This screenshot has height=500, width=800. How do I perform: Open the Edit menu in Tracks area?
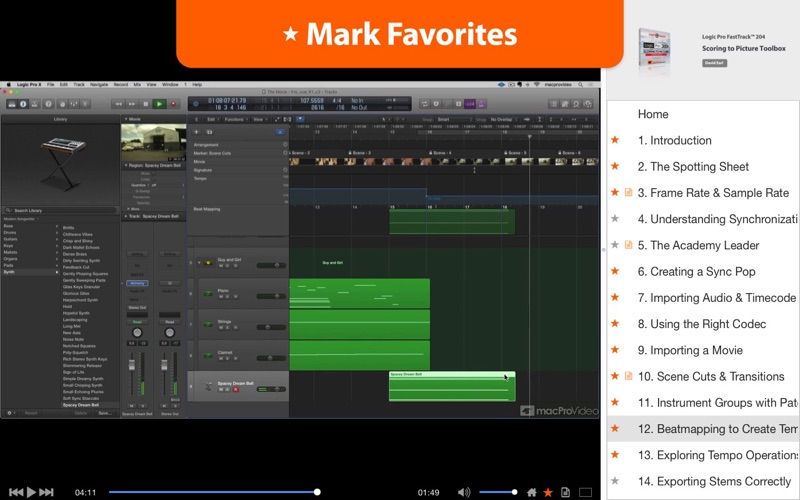tap(211, 119)
